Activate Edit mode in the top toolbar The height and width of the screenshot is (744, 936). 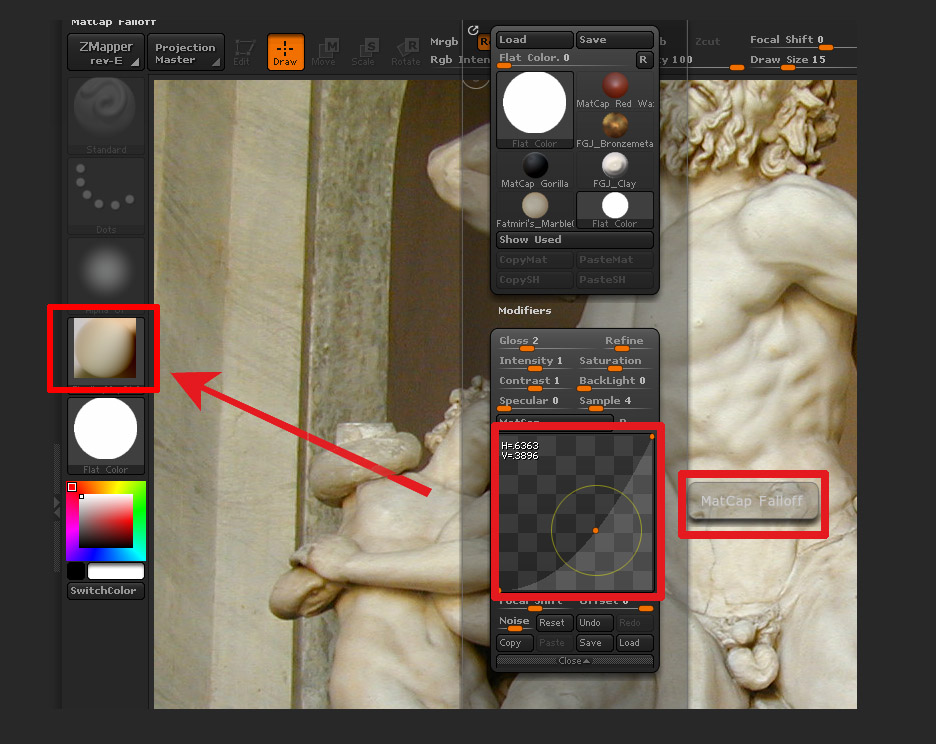click(244, 52)
